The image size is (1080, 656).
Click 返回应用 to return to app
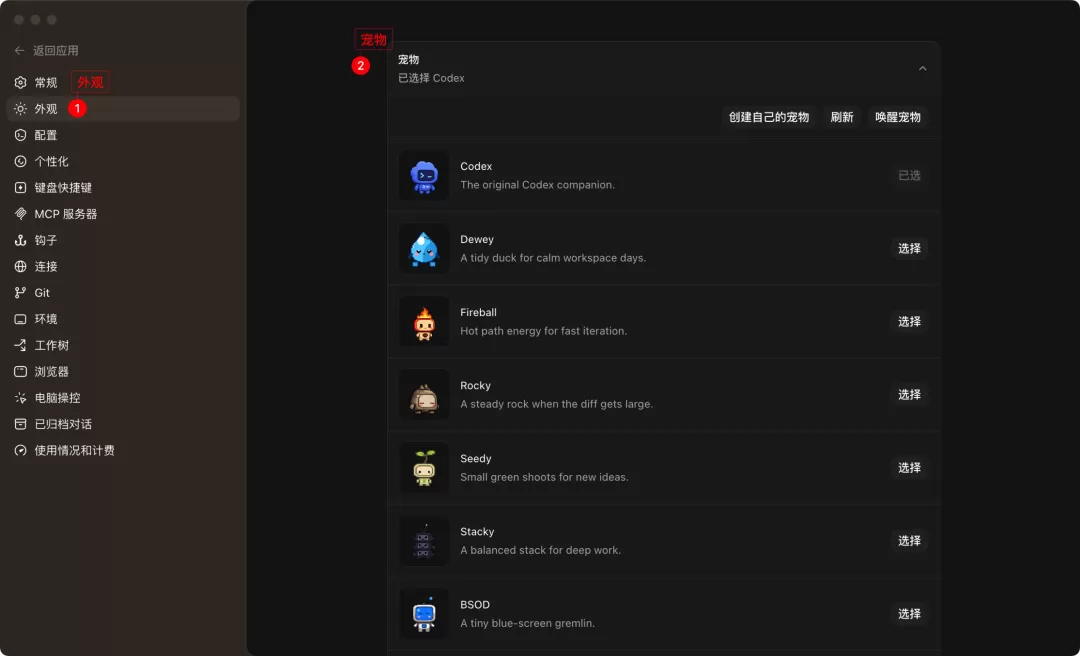(x=56, y=50)
